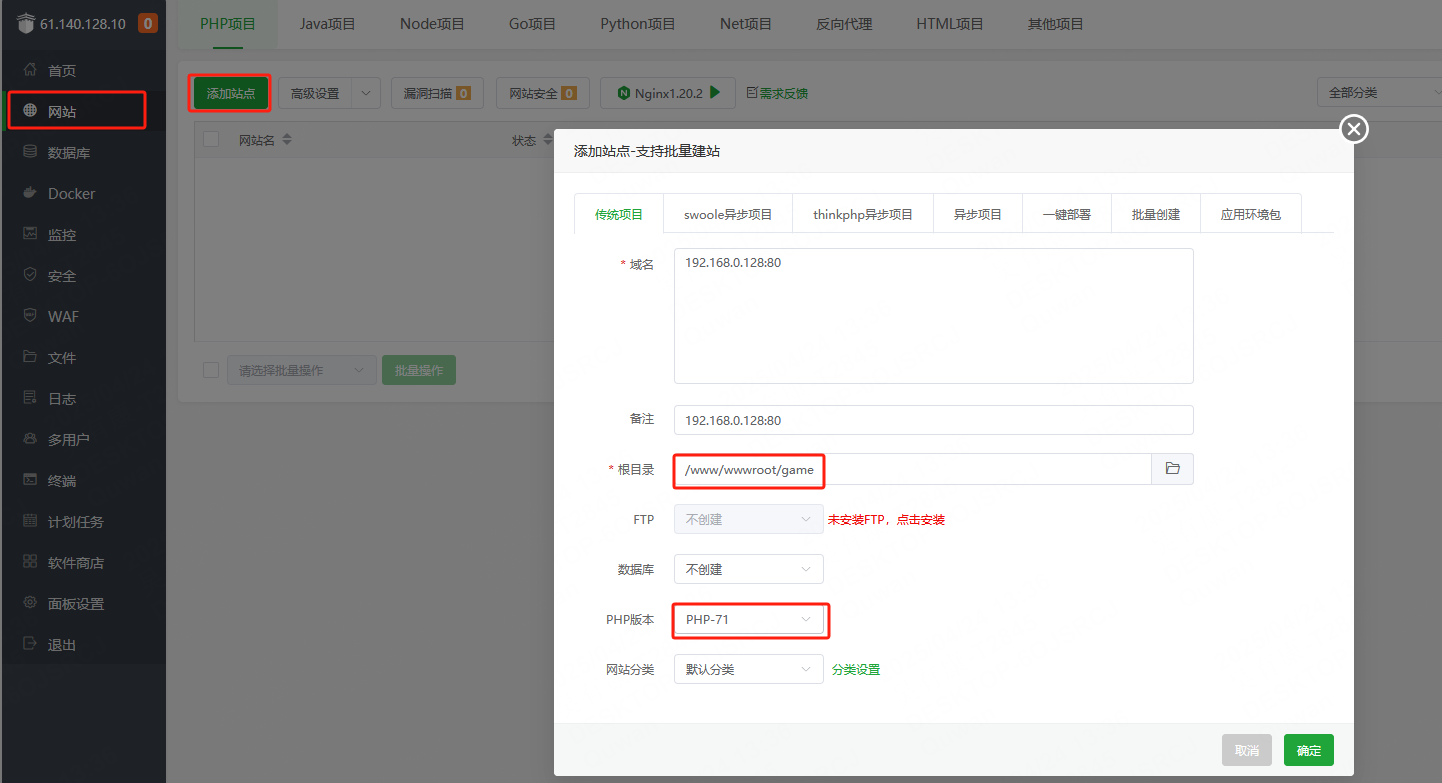Image resolution: width=1442 pixels, height=783 pixels.
Task: Check the select-all box in the site list header
Action: coord(211,141)
